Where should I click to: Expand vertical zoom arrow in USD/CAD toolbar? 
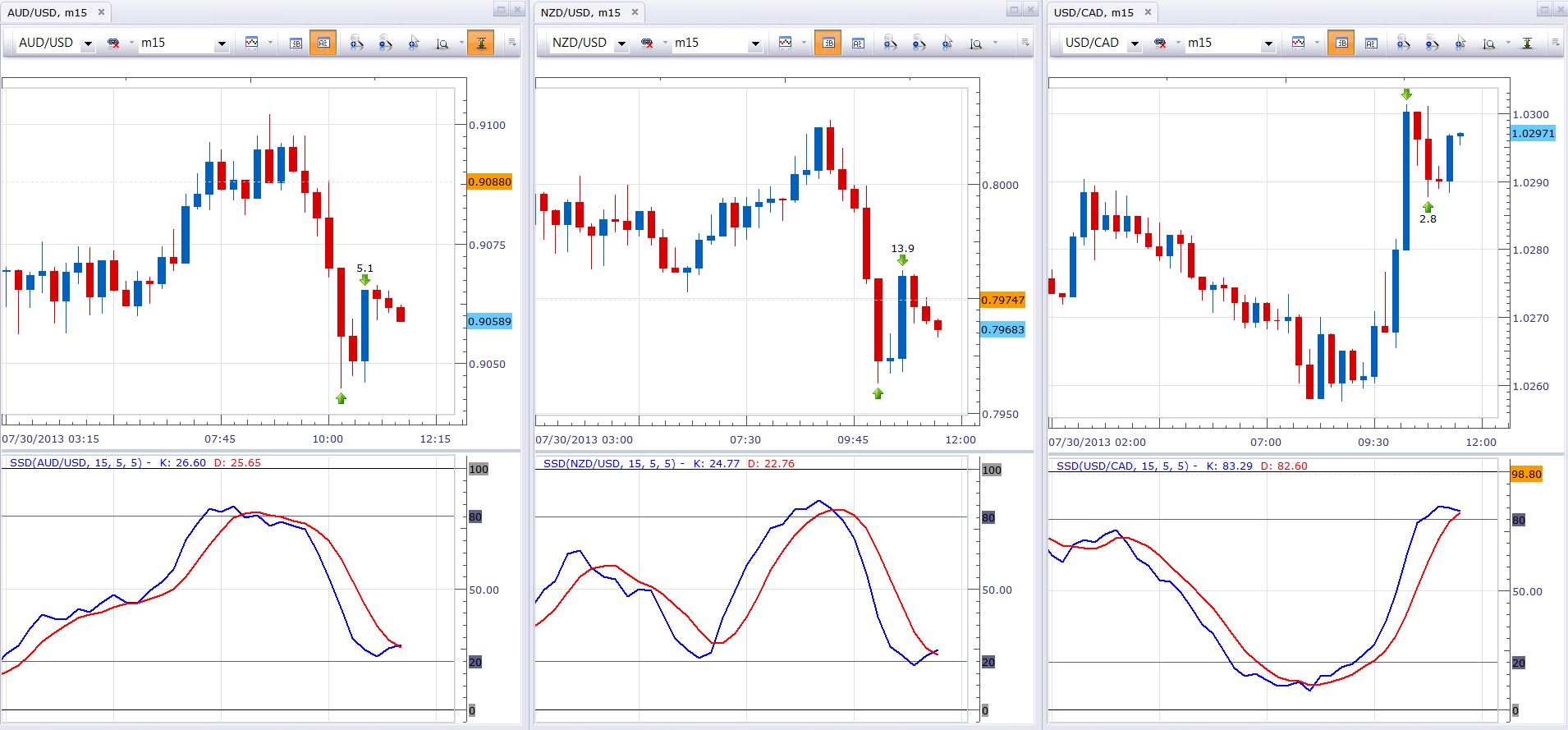coord(1507,43)
